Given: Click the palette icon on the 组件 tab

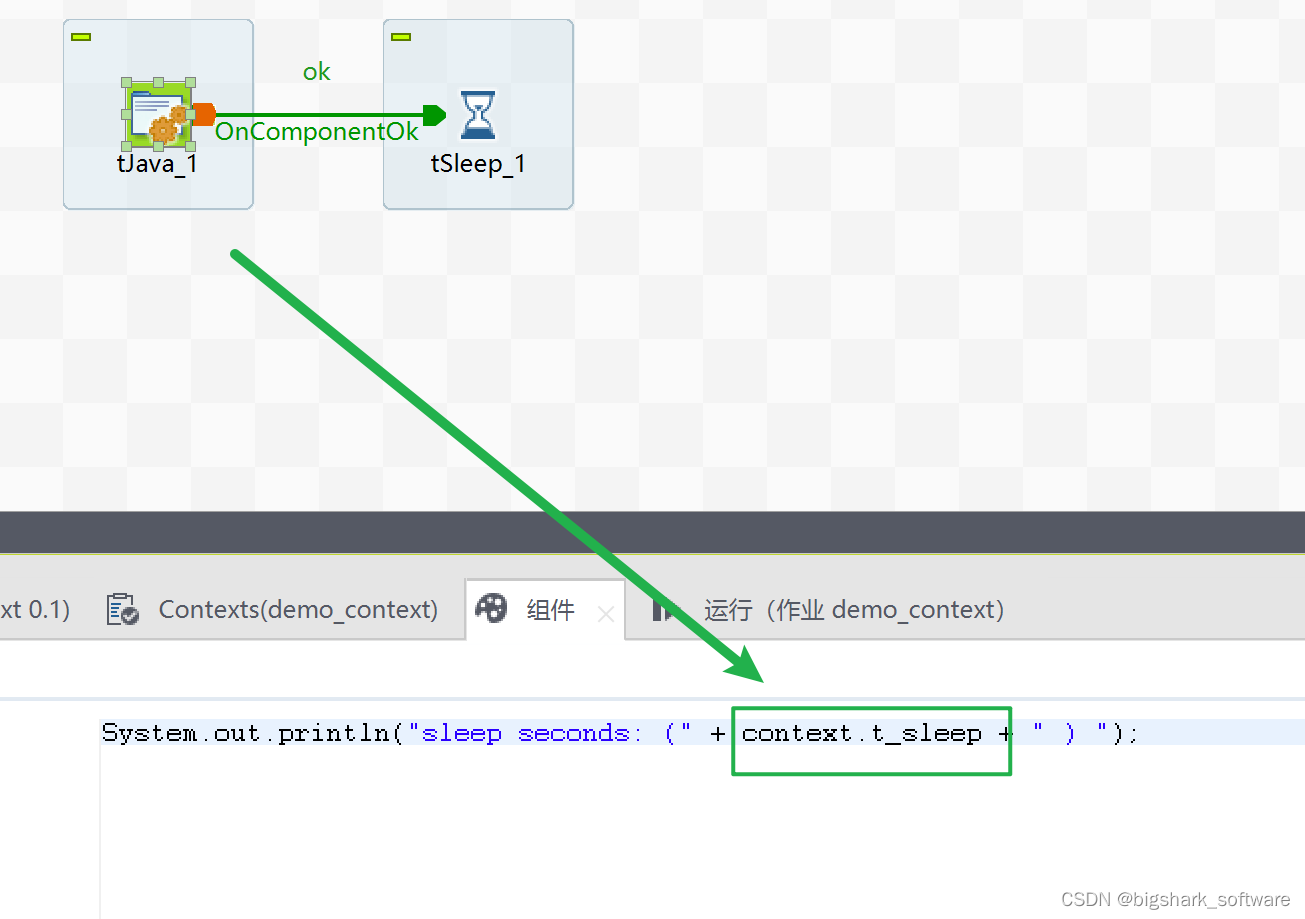Looking at the screenshot, I should click(x=490, y=609).
